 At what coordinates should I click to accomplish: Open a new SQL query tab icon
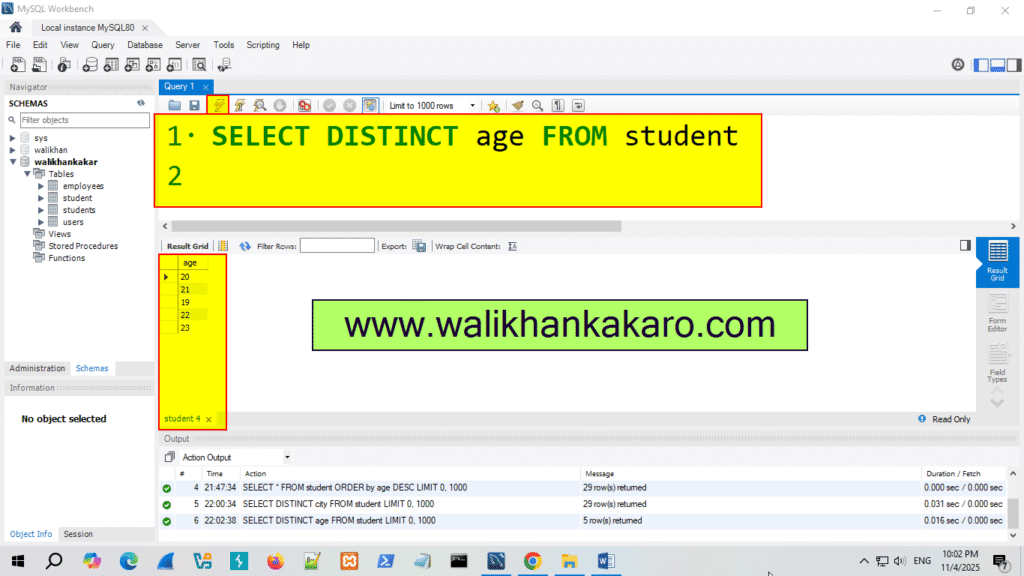pyautogui.click(x=16, y=64)
